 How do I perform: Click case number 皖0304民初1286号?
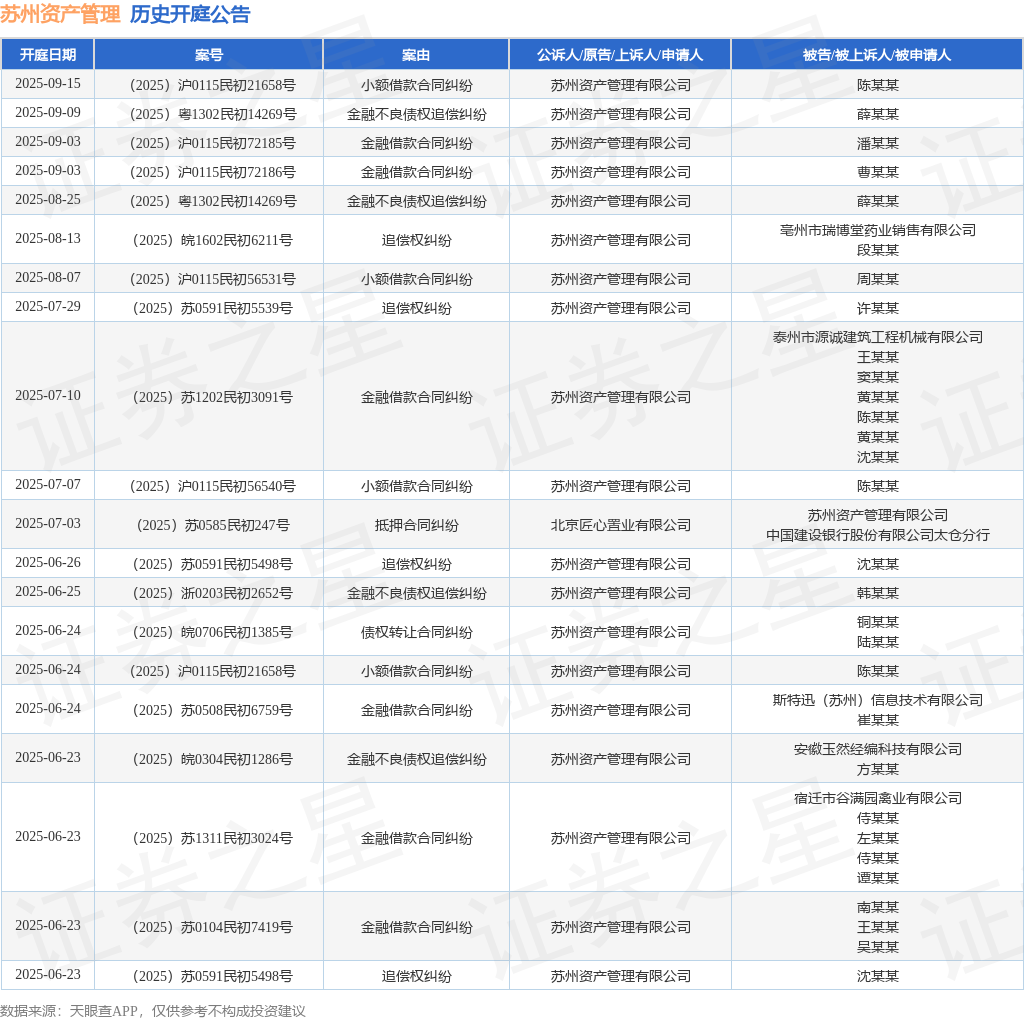click(x=213, y=759)
